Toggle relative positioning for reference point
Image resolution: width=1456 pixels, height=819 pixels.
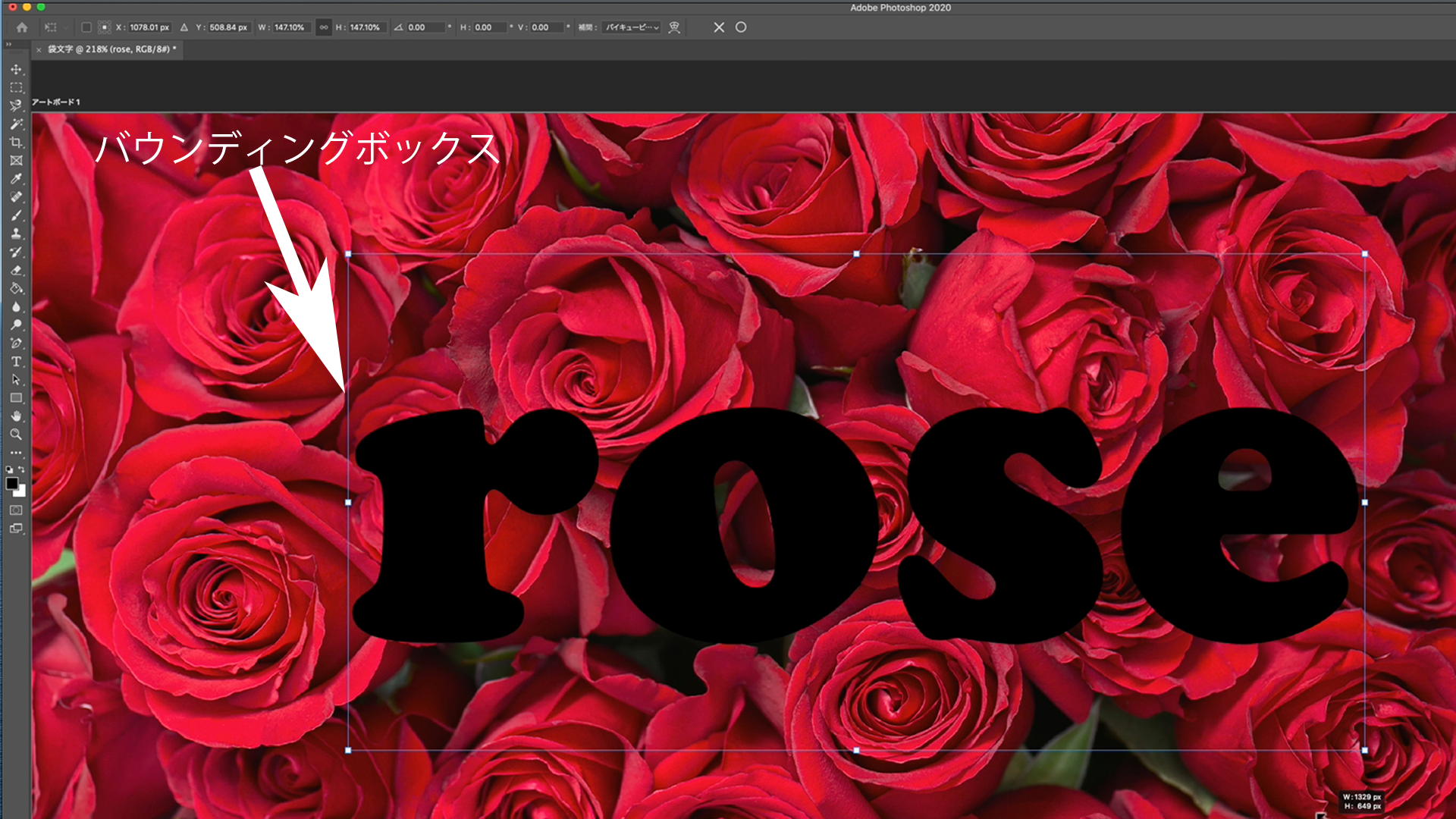tap(184, 27)
